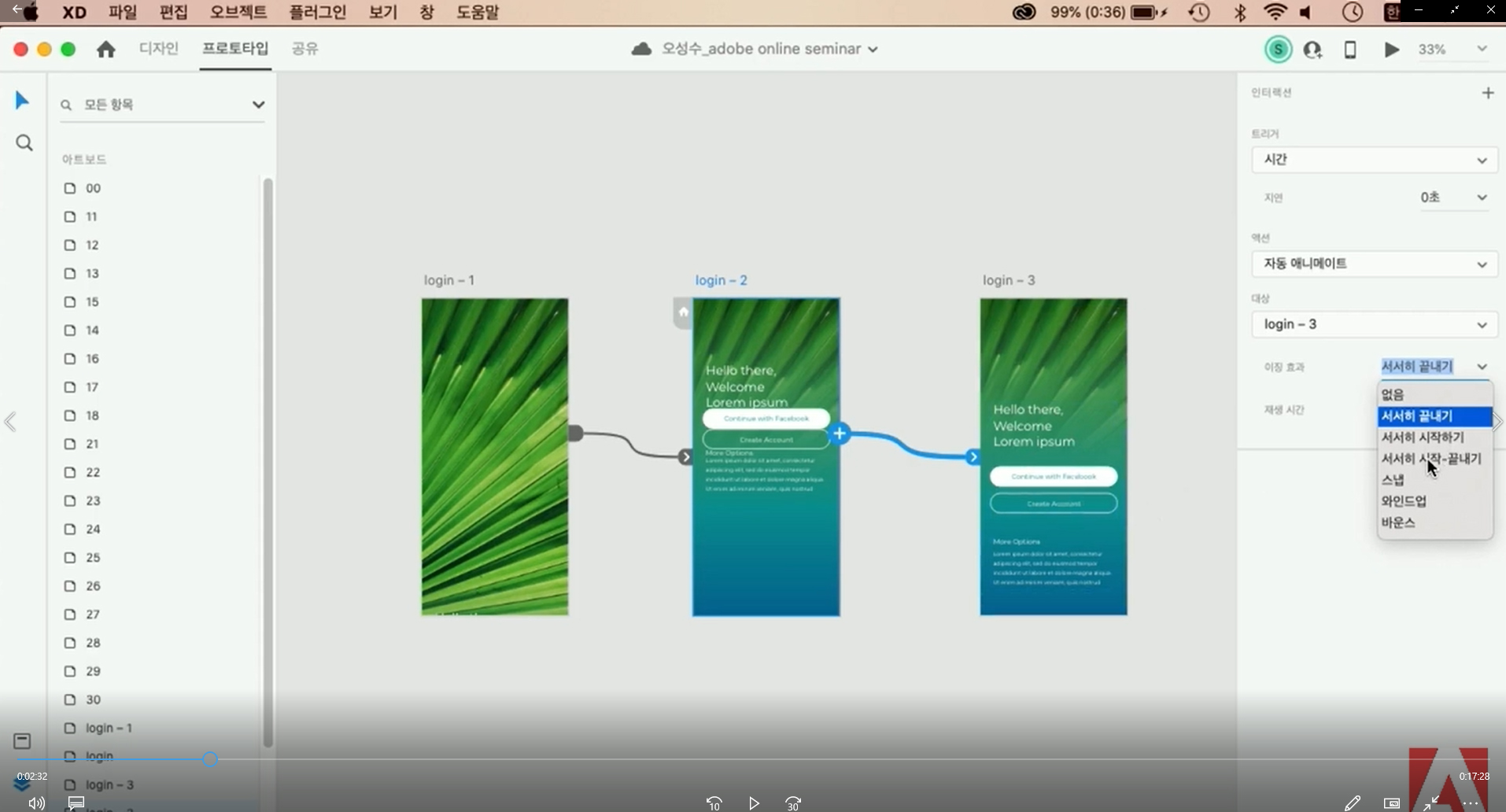The image size is (1506, 812).
Task: Select 서서히 시작하기 easing option
Action: [x=1435, y=437]
